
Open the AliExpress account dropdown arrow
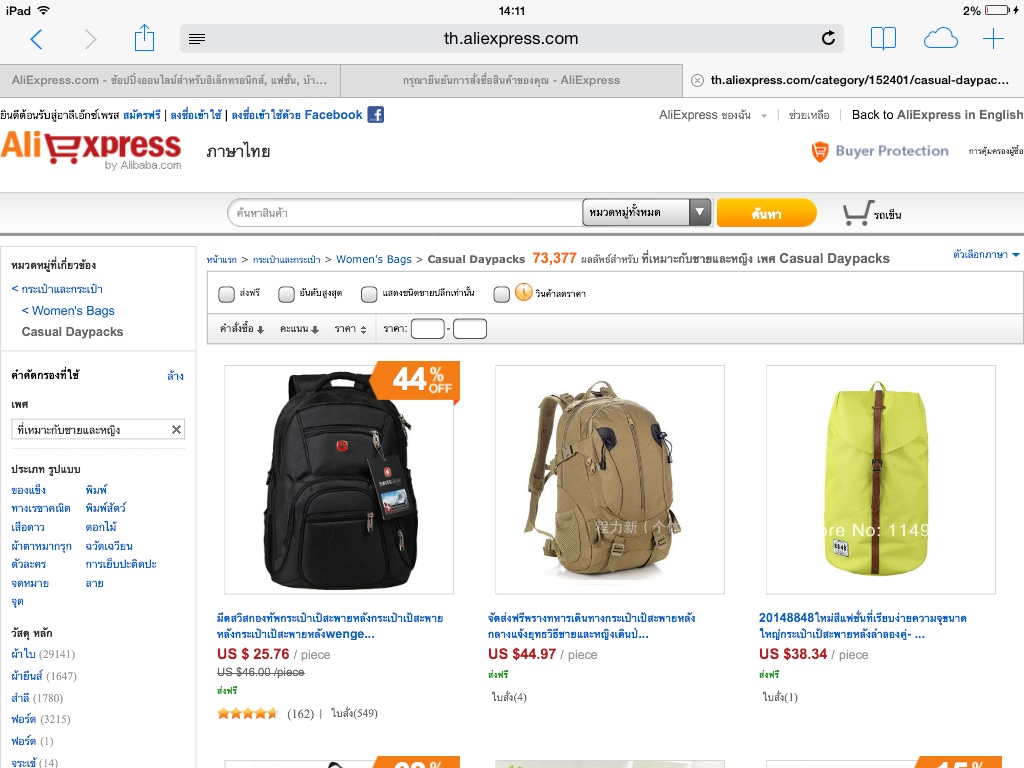(763, 116)
